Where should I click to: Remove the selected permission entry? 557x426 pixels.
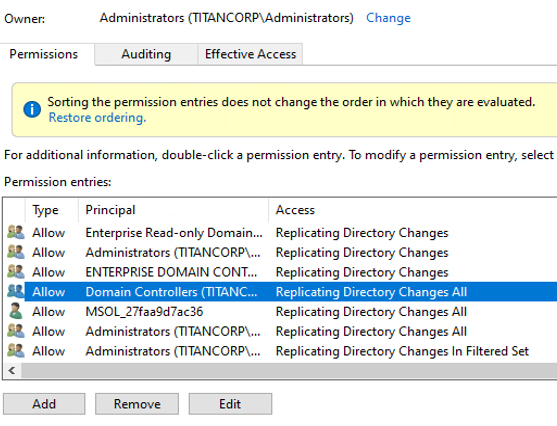[137, 404]
